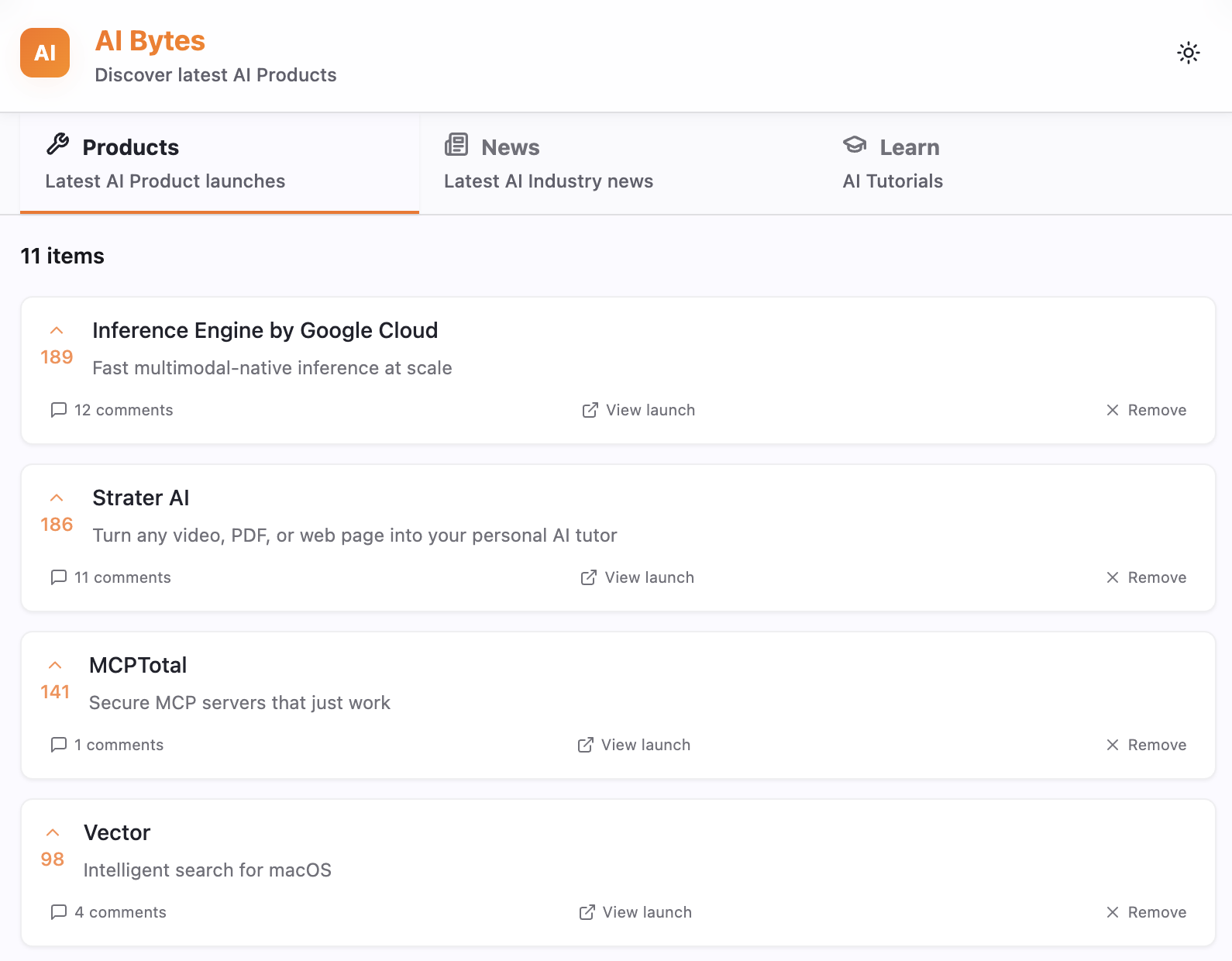Click comment bubble icon for MCPTotal
This screenshot has height=961, width=1232.
click(x=59, y=745)
